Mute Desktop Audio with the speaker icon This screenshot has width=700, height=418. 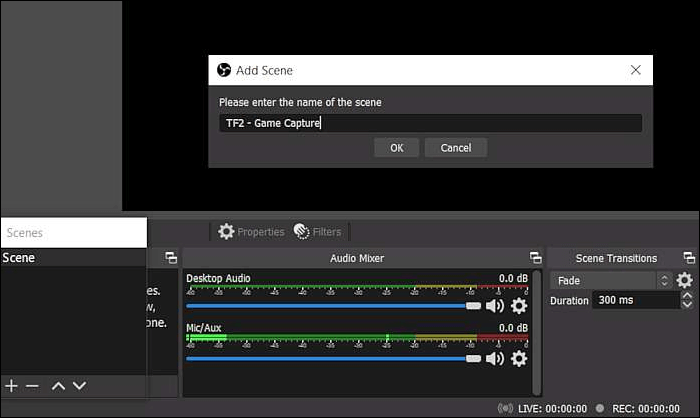coord(495,306)
